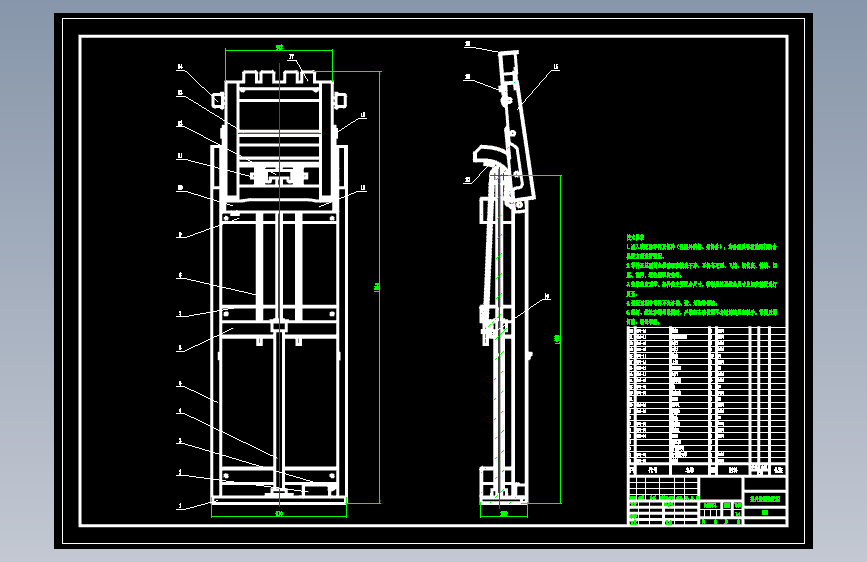Click the red horizontal line across the upper carriage
This screenshot has height=562, width=867.
(x=279, y=133)
